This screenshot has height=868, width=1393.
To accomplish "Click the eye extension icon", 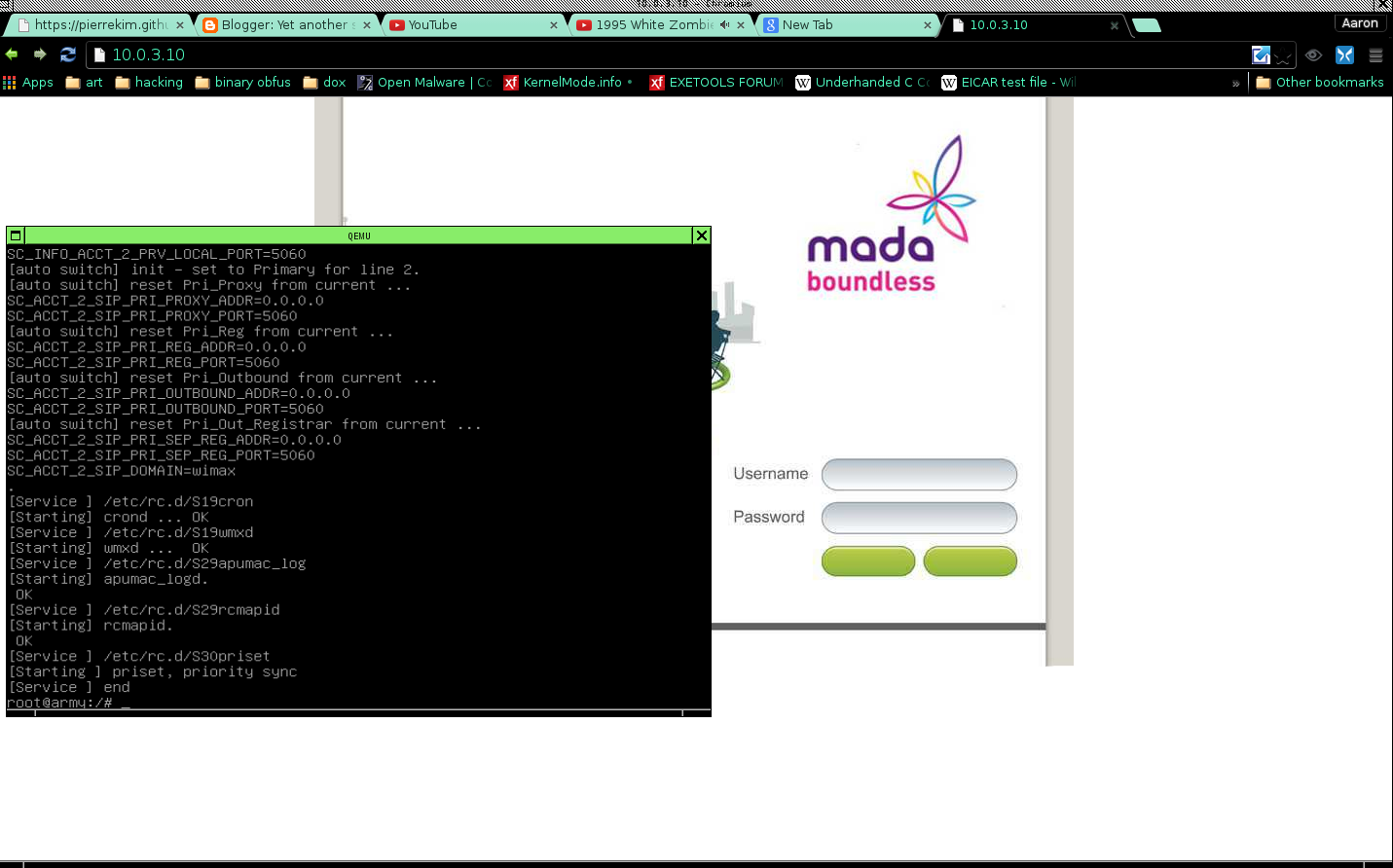I will click(x=1313, y=55).
